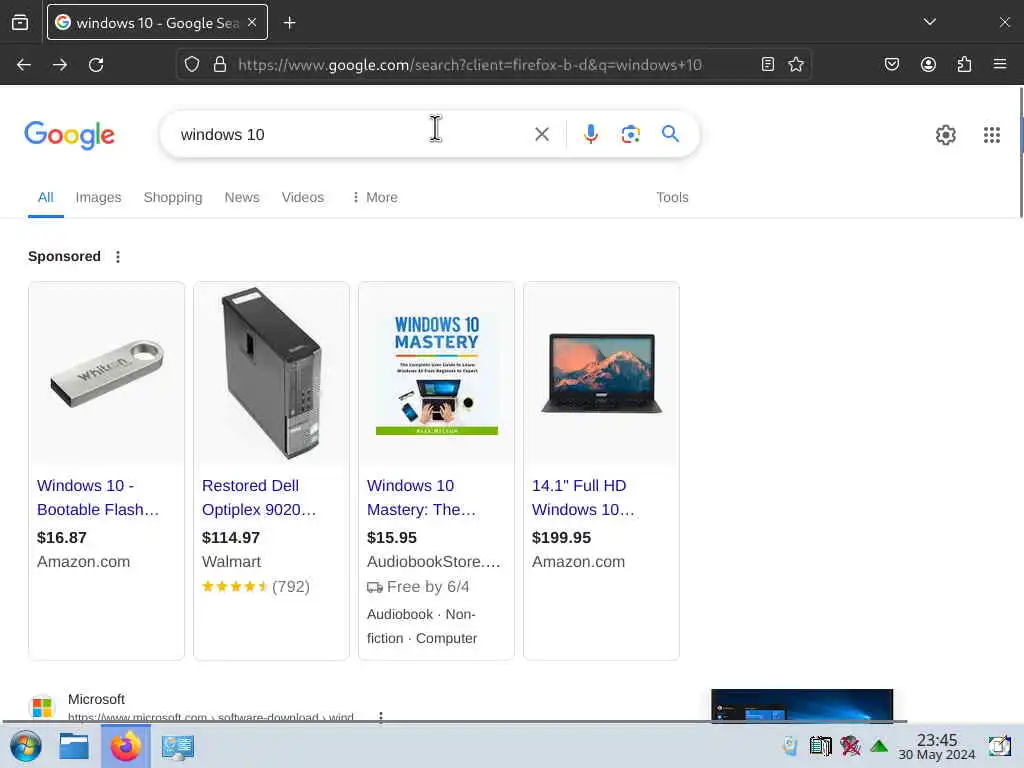View site security lock information
This screenshot has width=1024, height=768.
[220, 64]
